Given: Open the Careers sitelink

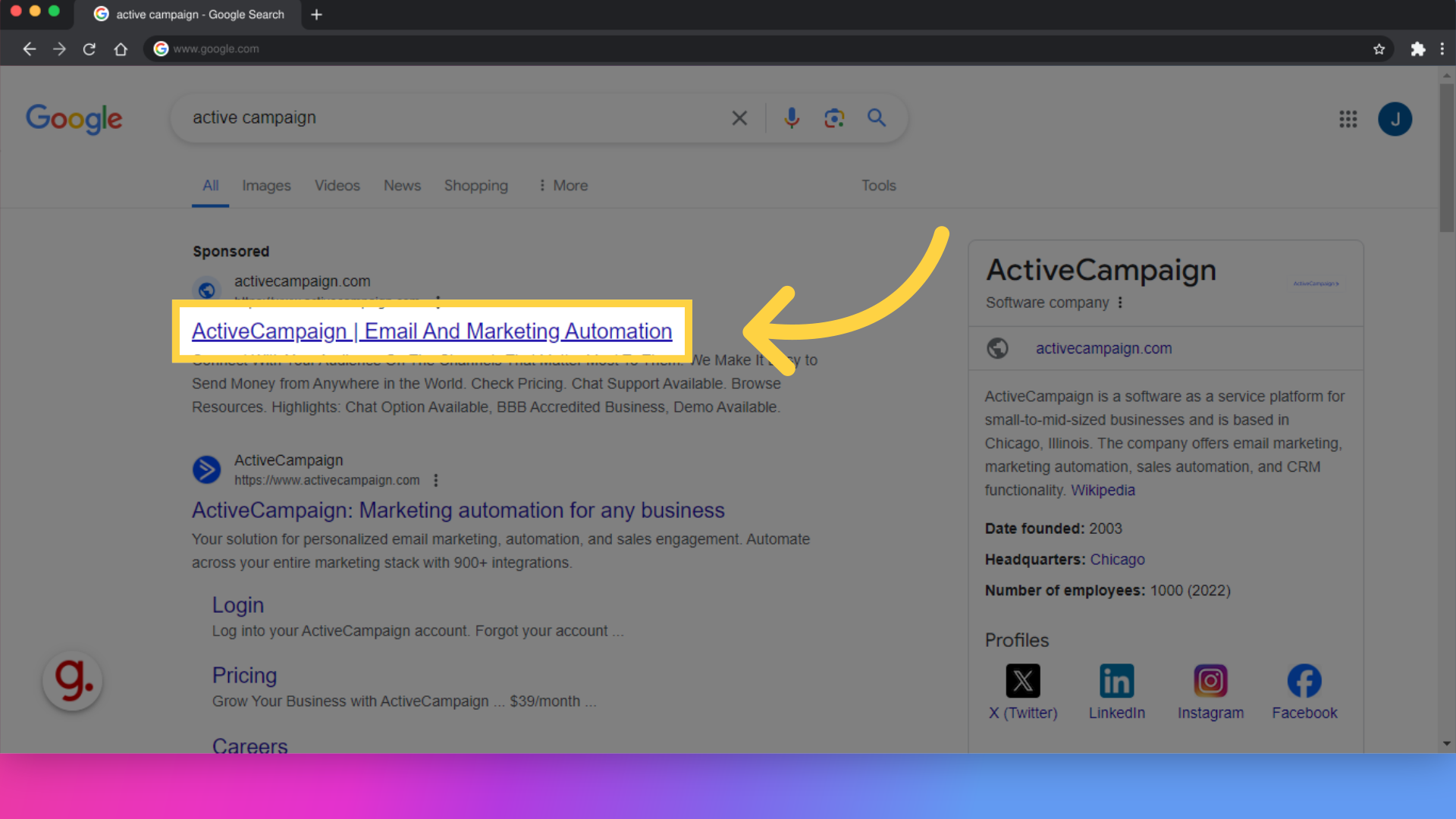Looking at the screenshot, I should pos(249,745).
